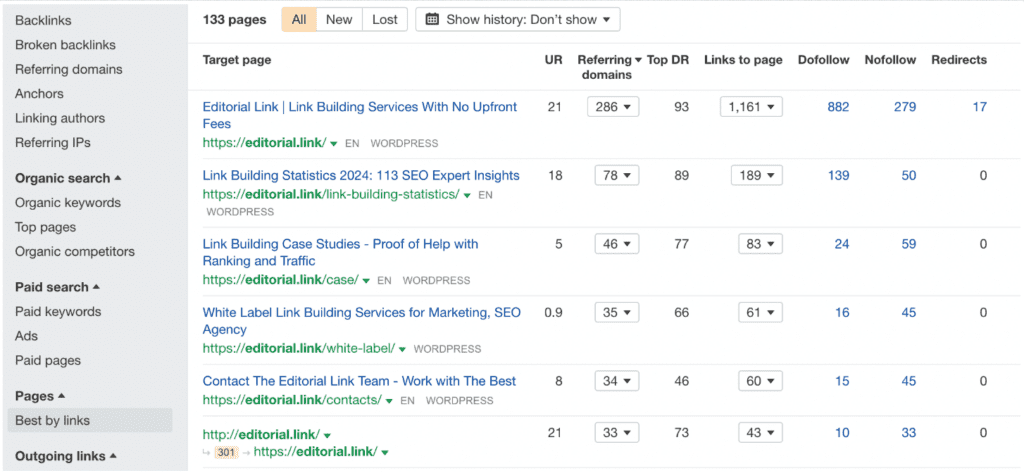The width and height of the screenshot is (1024, 473).
Task: Sort by Nofollow column header
Action: [890, 60]
